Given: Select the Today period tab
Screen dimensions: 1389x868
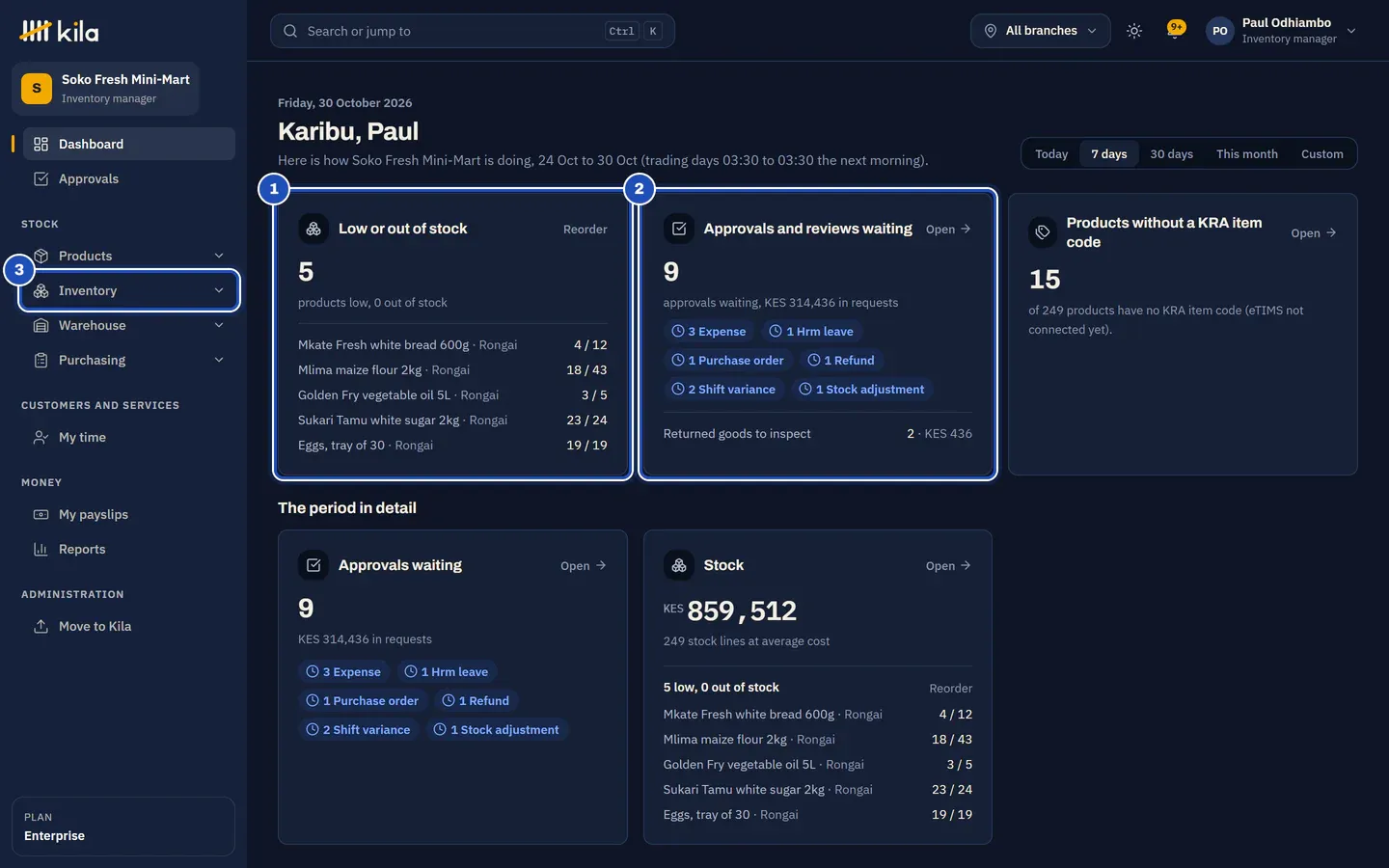Looking at the screenshot, I should tap(1051, 154).
